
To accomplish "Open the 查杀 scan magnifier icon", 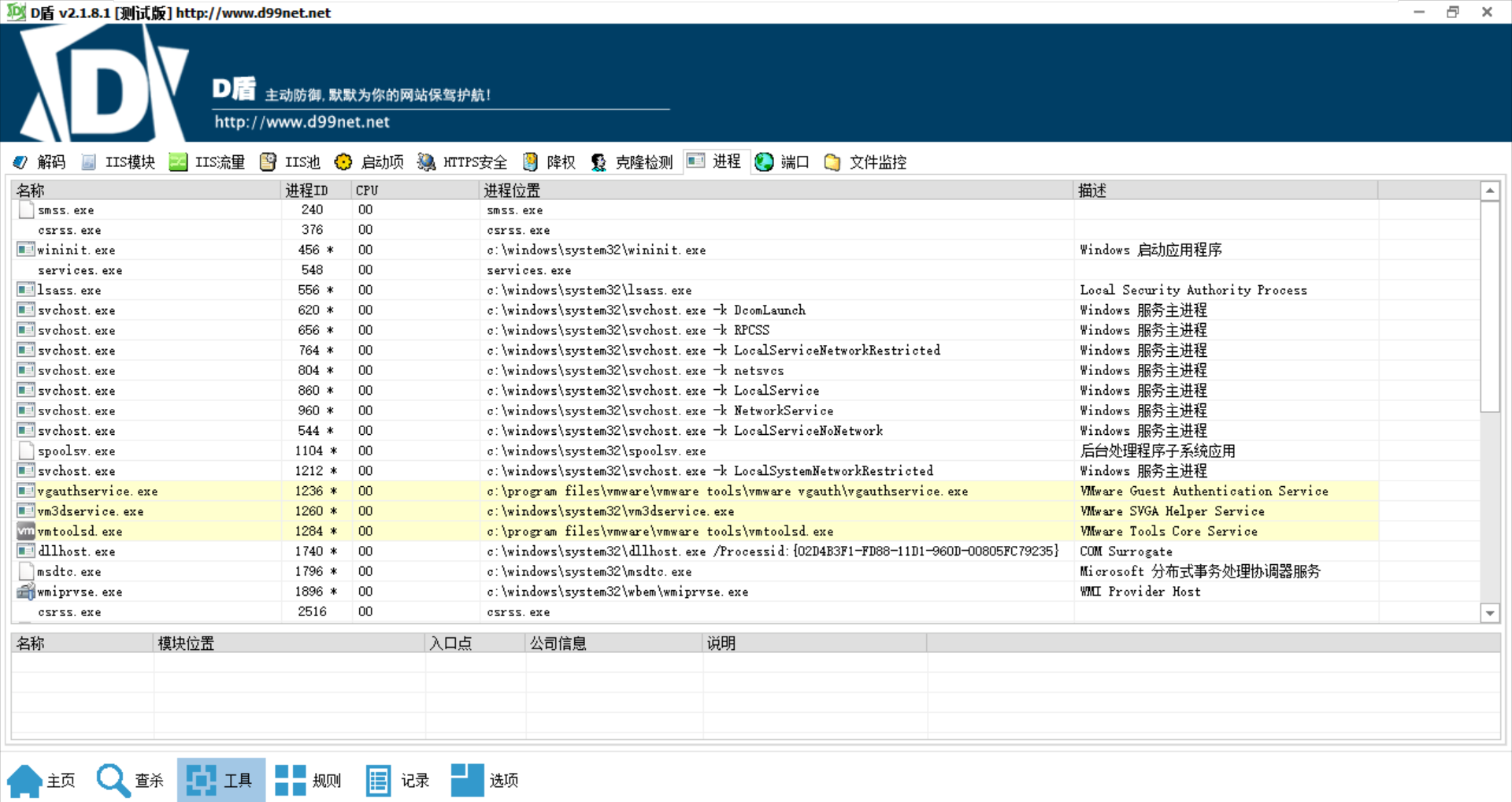I will (113, 780).
